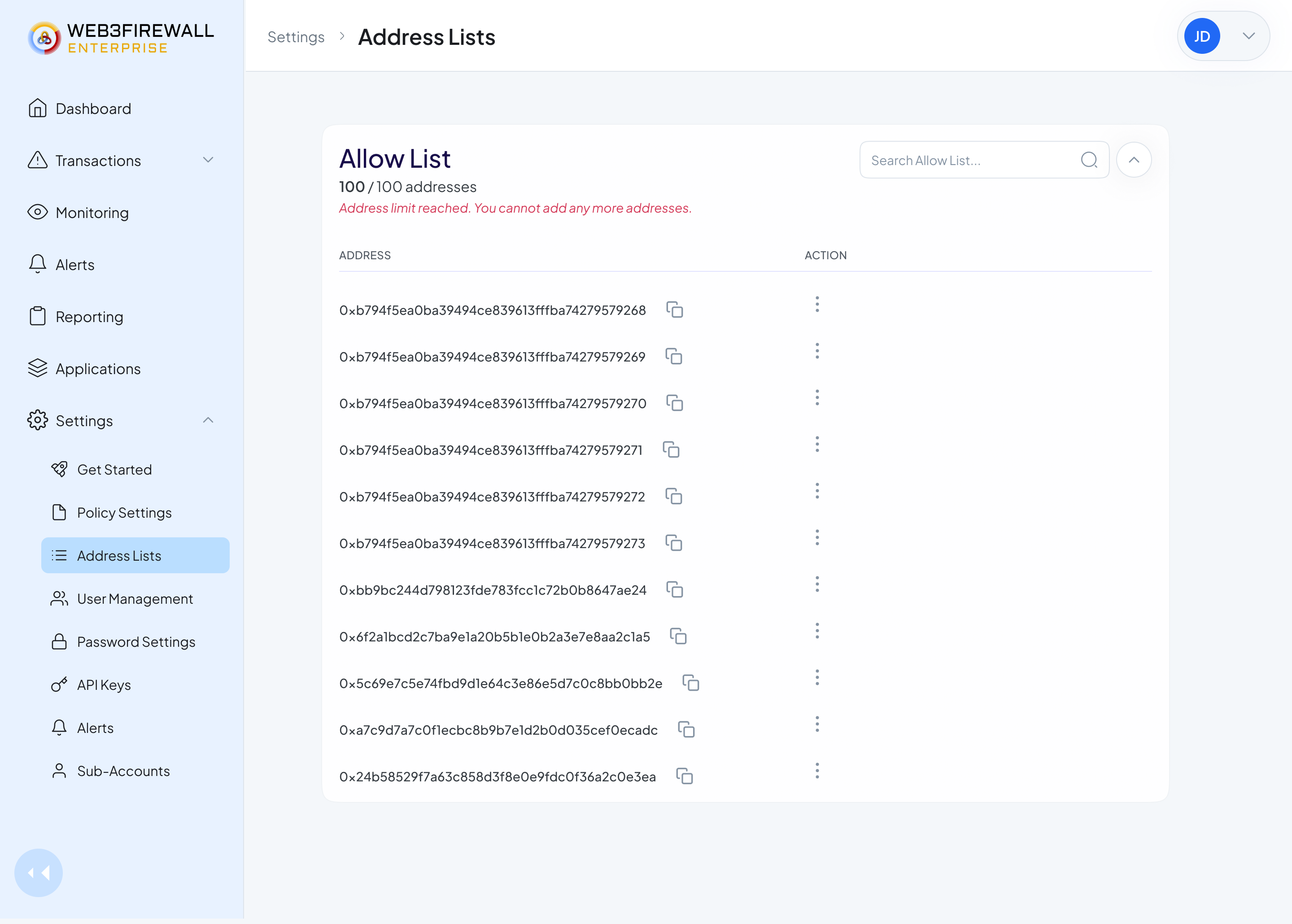Copy address 0xa7c9d7a7c0f1 to clipboard

point(686,729)
